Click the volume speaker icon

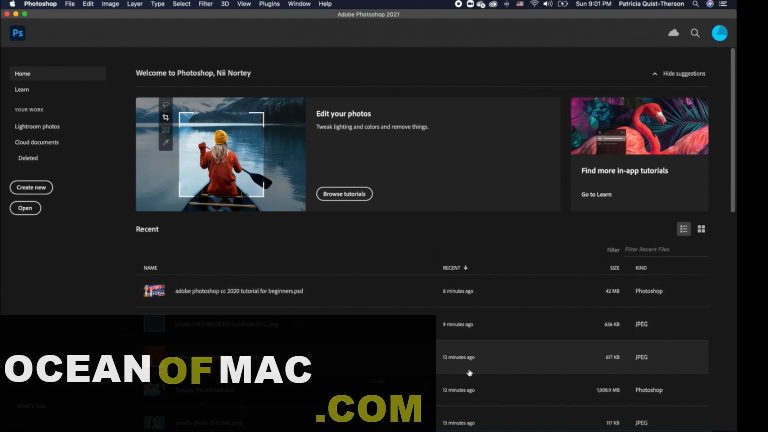click(x=548, y=4)
